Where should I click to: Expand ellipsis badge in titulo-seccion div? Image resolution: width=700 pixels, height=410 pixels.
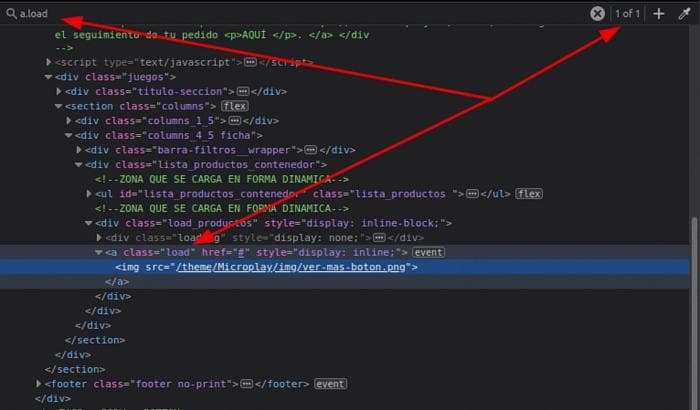click(243, 92)
